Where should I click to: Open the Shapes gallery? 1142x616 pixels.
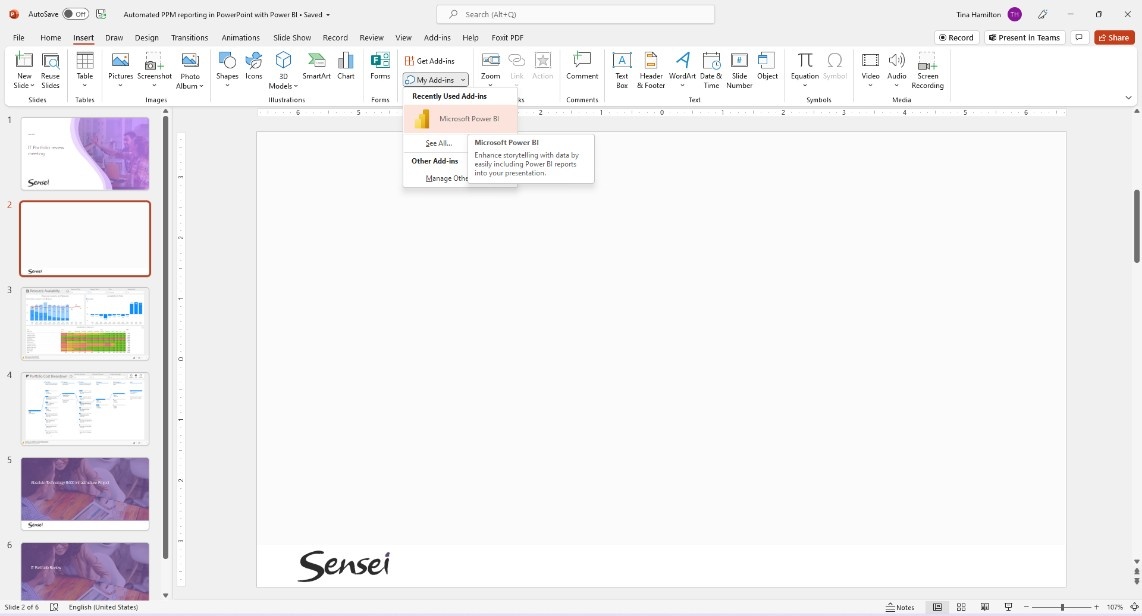point(227,66)
